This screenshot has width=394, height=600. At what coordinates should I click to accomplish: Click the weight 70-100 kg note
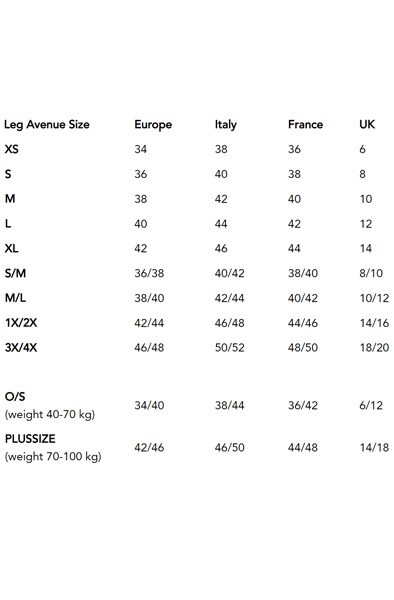pos(53,457)
